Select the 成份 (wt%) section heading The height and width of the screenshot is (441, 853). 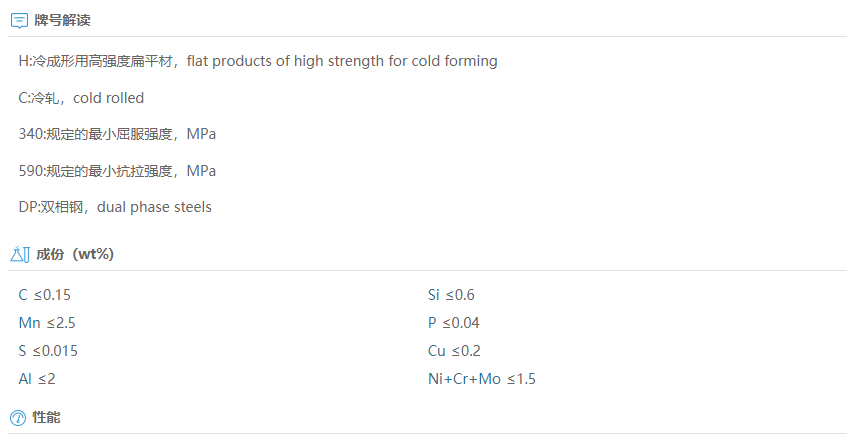click(75, 254)
